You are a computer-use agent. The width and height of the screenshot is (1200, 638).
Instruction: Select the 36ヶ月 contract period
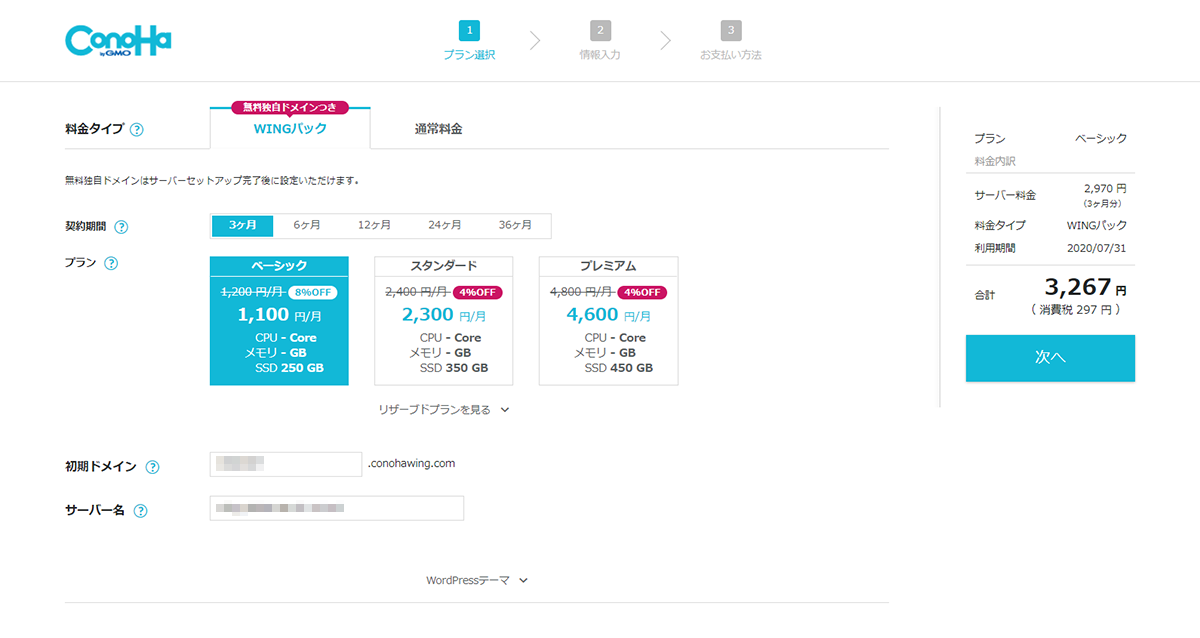point(515,226)
